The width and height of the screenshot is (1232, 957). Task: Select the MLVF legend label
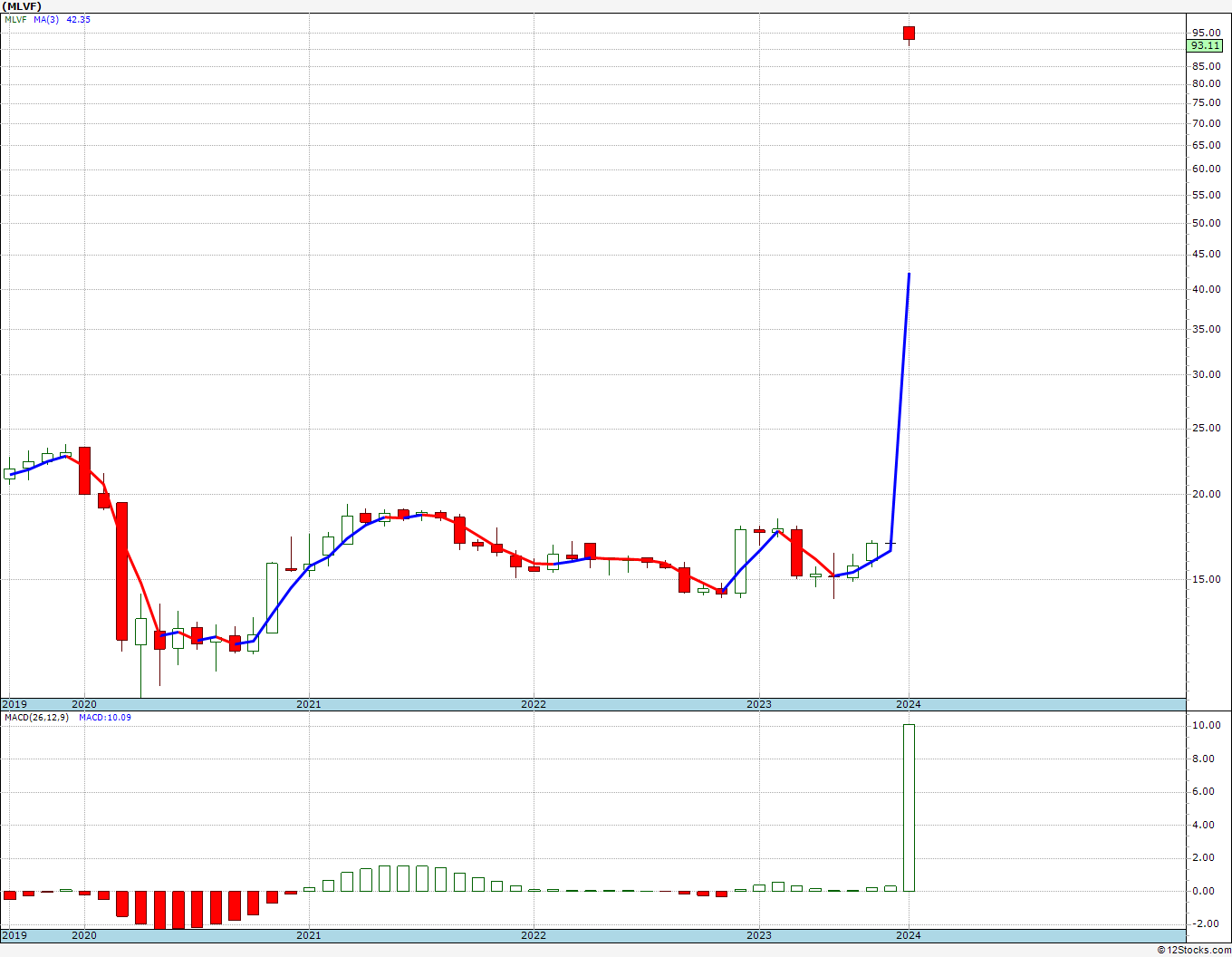(x=16, y=19)
